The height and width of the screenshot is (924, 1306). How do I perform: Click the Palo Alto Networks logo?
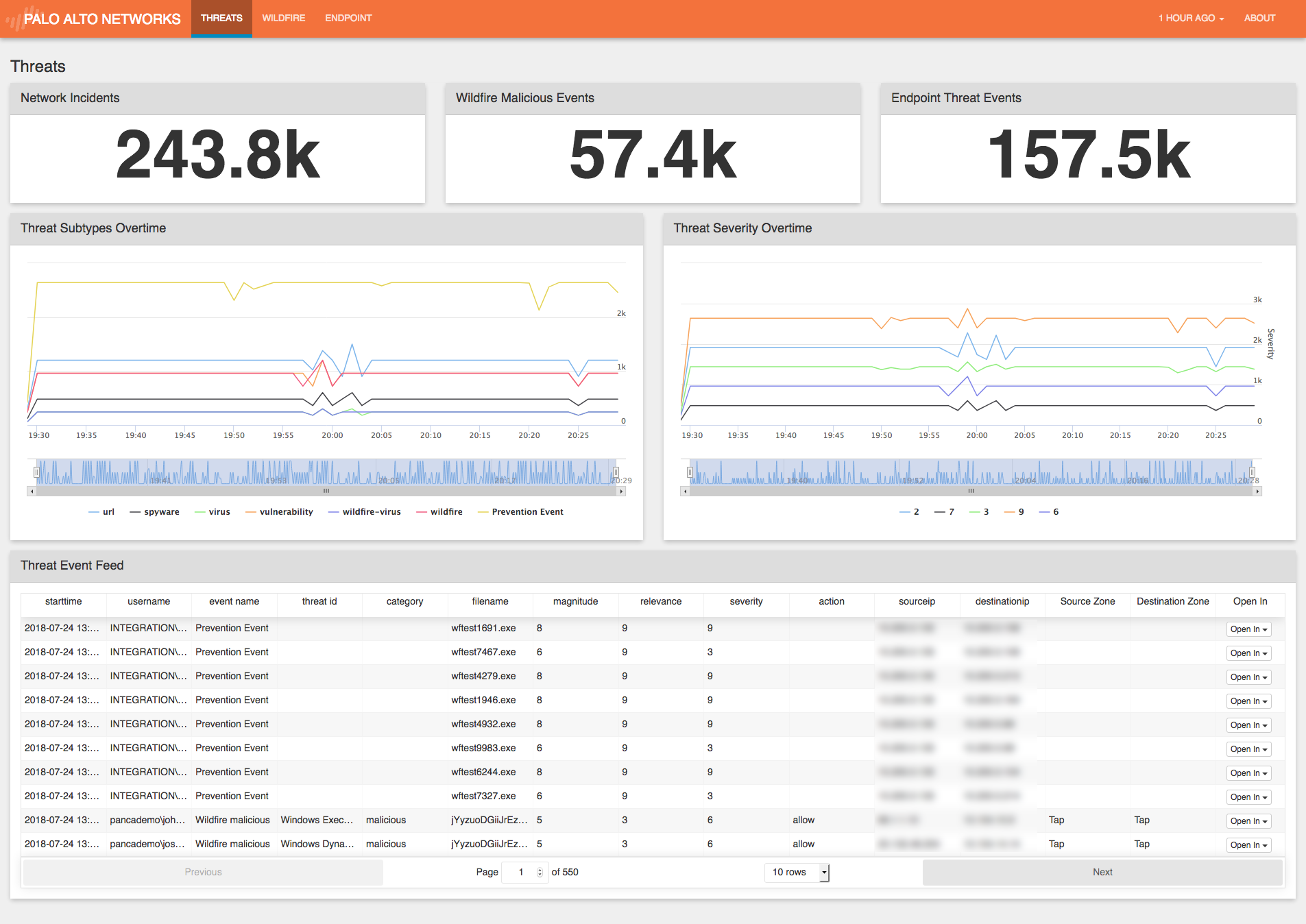(95, 19)
